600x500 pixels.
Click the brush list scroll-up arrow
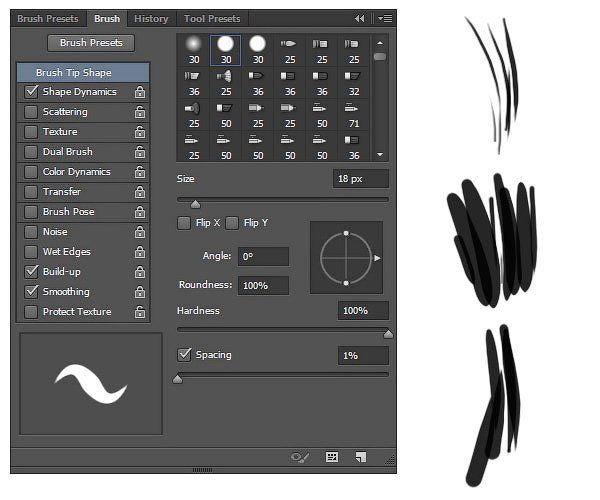[380, 43]
